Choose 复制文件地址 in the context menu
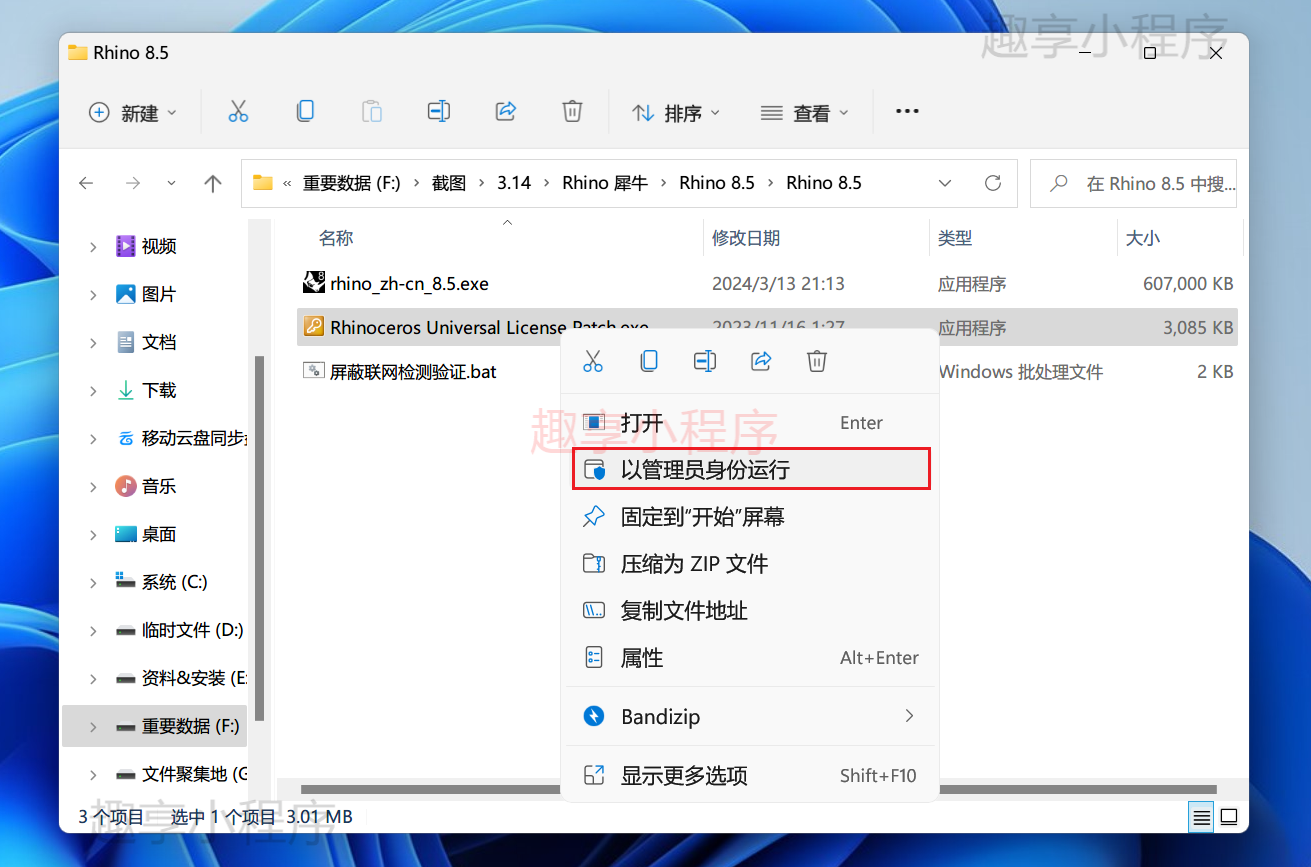The width and height of the screenshot is (1311, 867). [x=751, y=611]
